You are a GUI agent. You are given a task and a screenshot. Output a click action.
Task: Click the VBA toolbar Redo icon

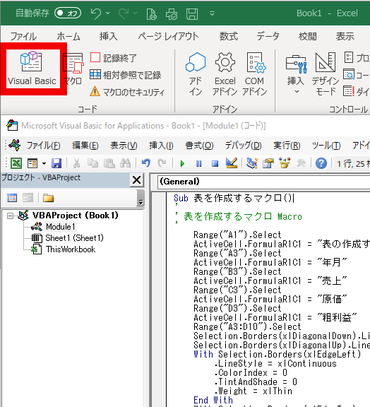pos(162,163)
